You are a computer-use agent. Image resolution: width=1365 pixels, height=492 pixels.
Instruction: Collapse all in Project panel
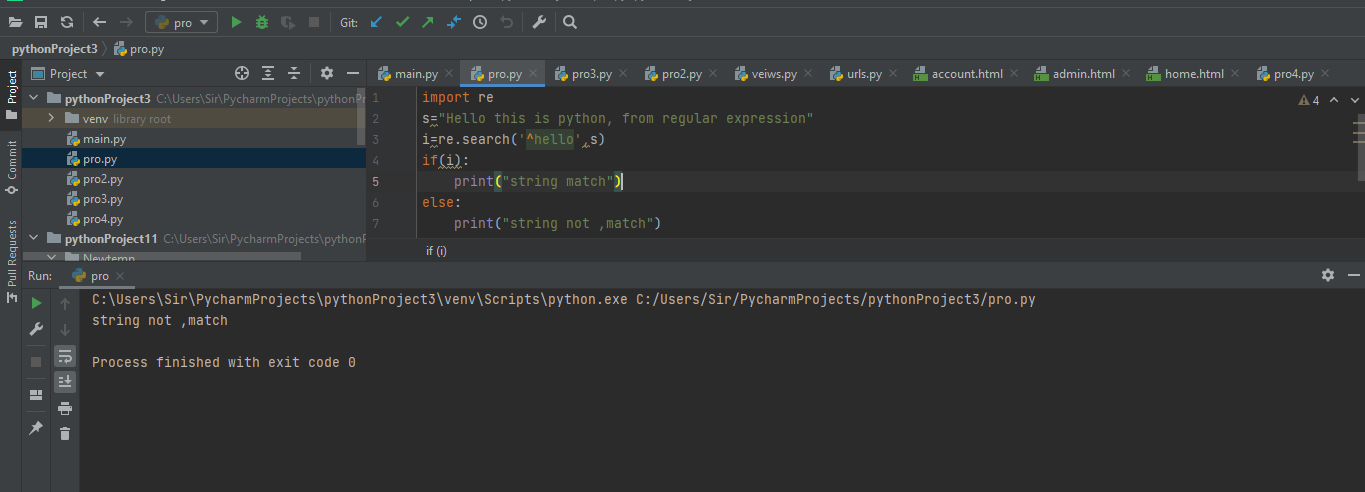pyautogui.click(x=294, y=73)
